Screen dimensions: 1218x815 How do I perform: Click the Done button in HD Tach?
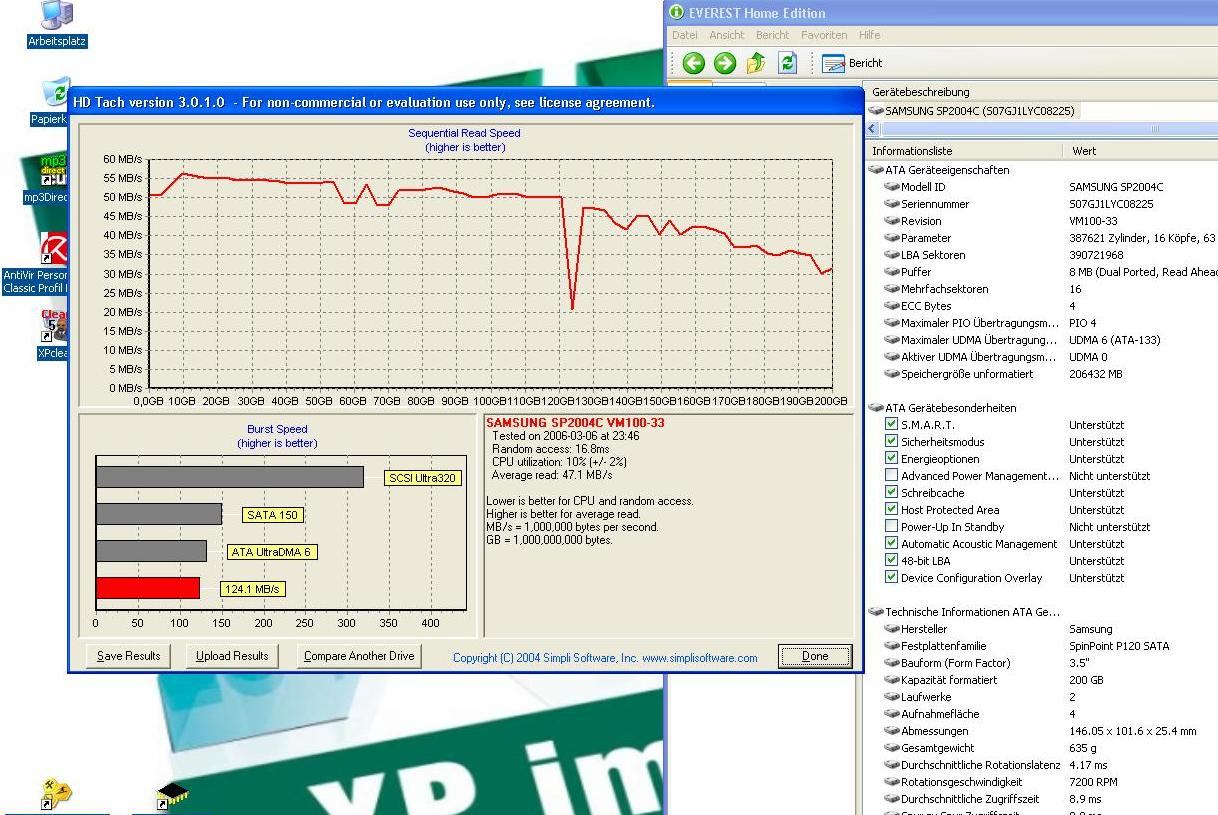(815, 656)
